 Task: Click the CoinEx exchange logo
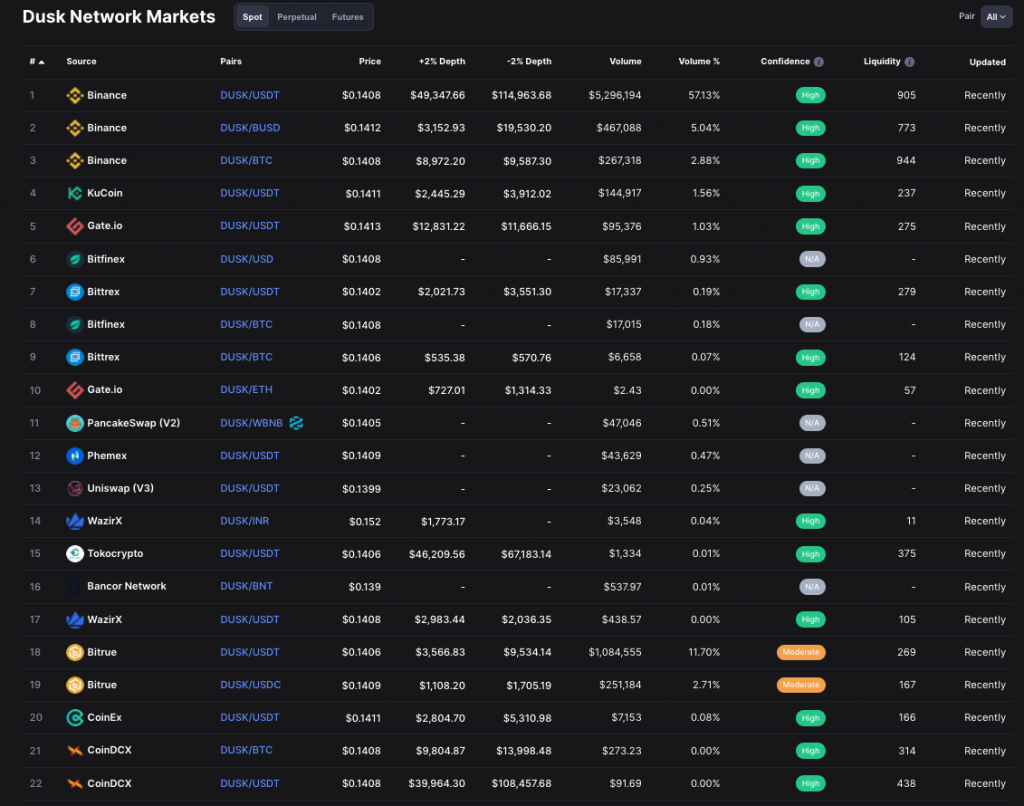pyautogui.click(x=74, y=718)
